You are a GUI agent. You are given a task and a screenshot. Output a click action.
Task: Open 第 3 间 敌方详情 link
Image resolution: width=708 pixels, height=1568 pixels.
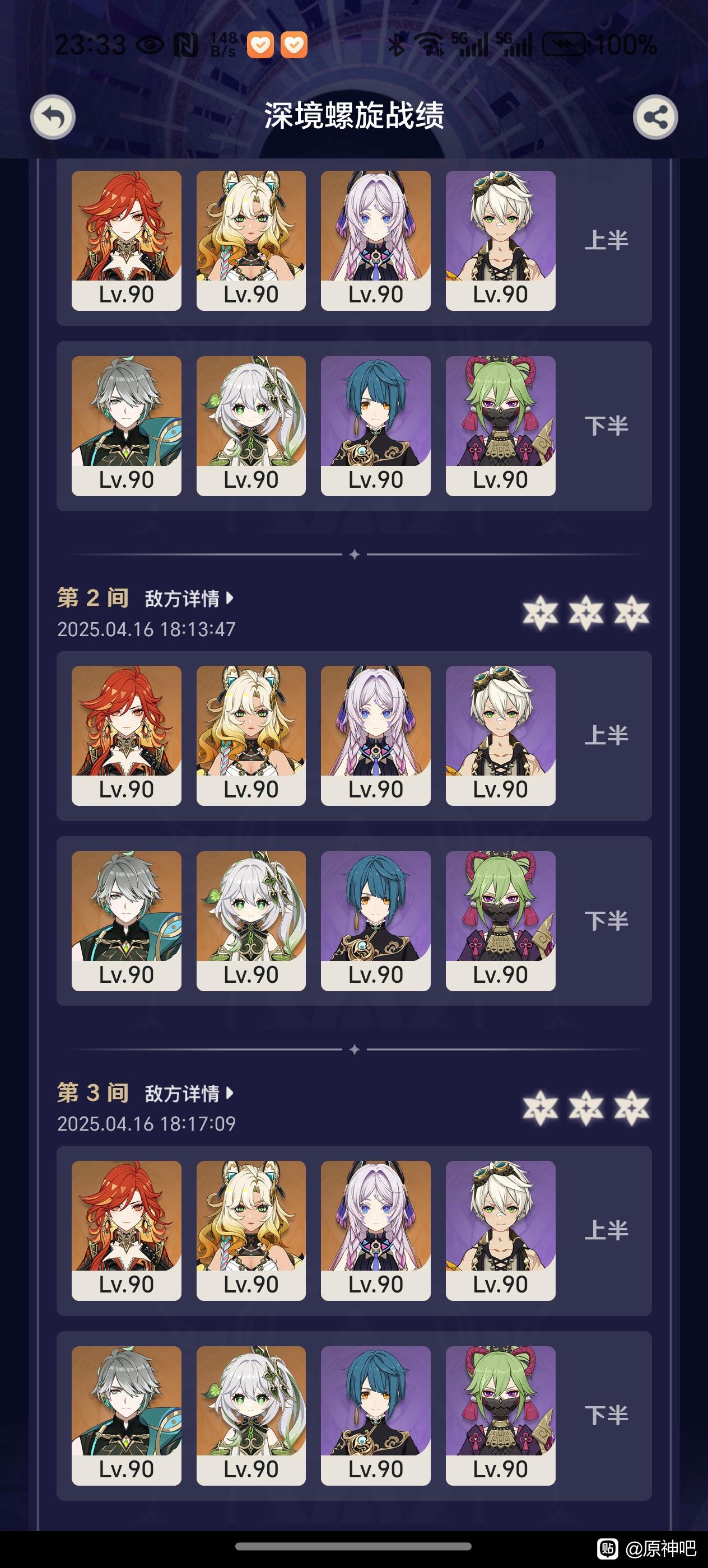[x=189, y=1093]
